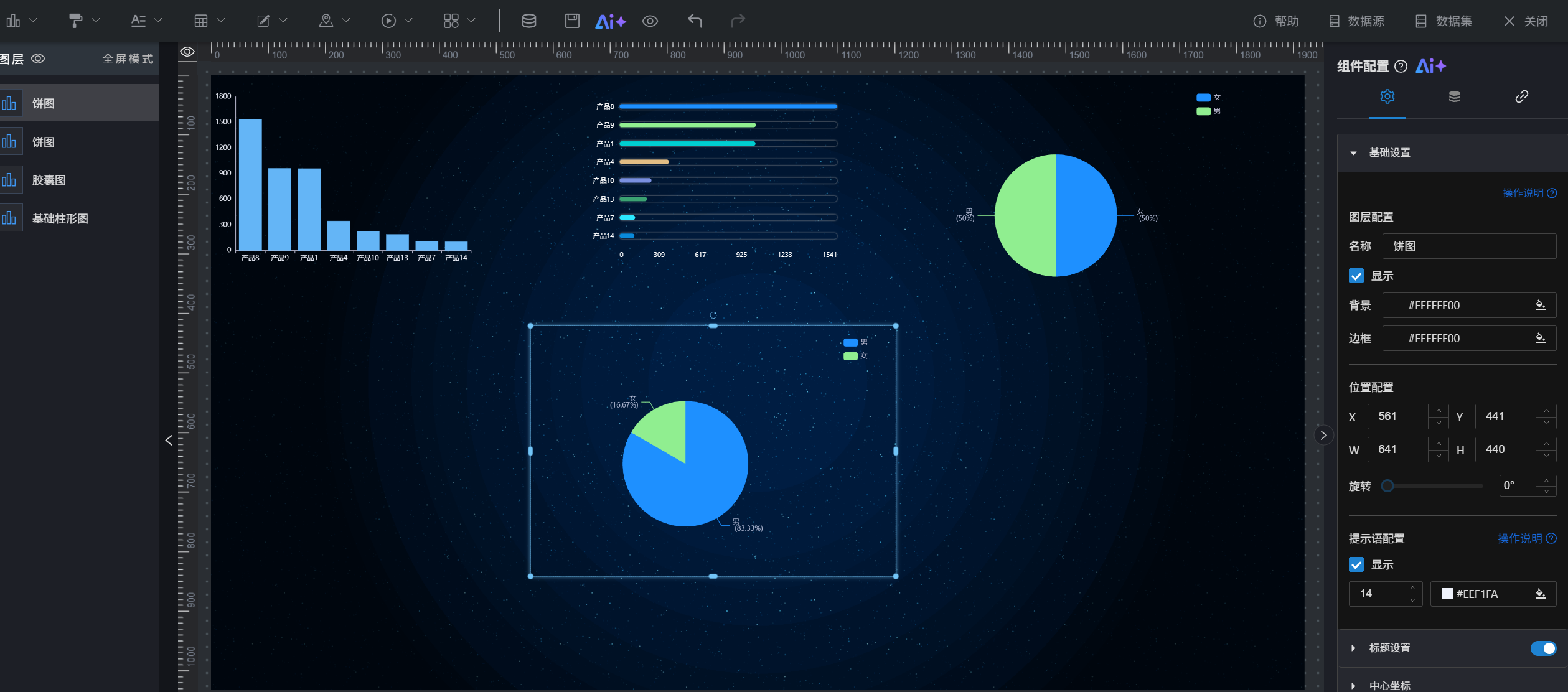Uncheck the 显示 checkbox under 图层配置

[x=1356, y=276]
